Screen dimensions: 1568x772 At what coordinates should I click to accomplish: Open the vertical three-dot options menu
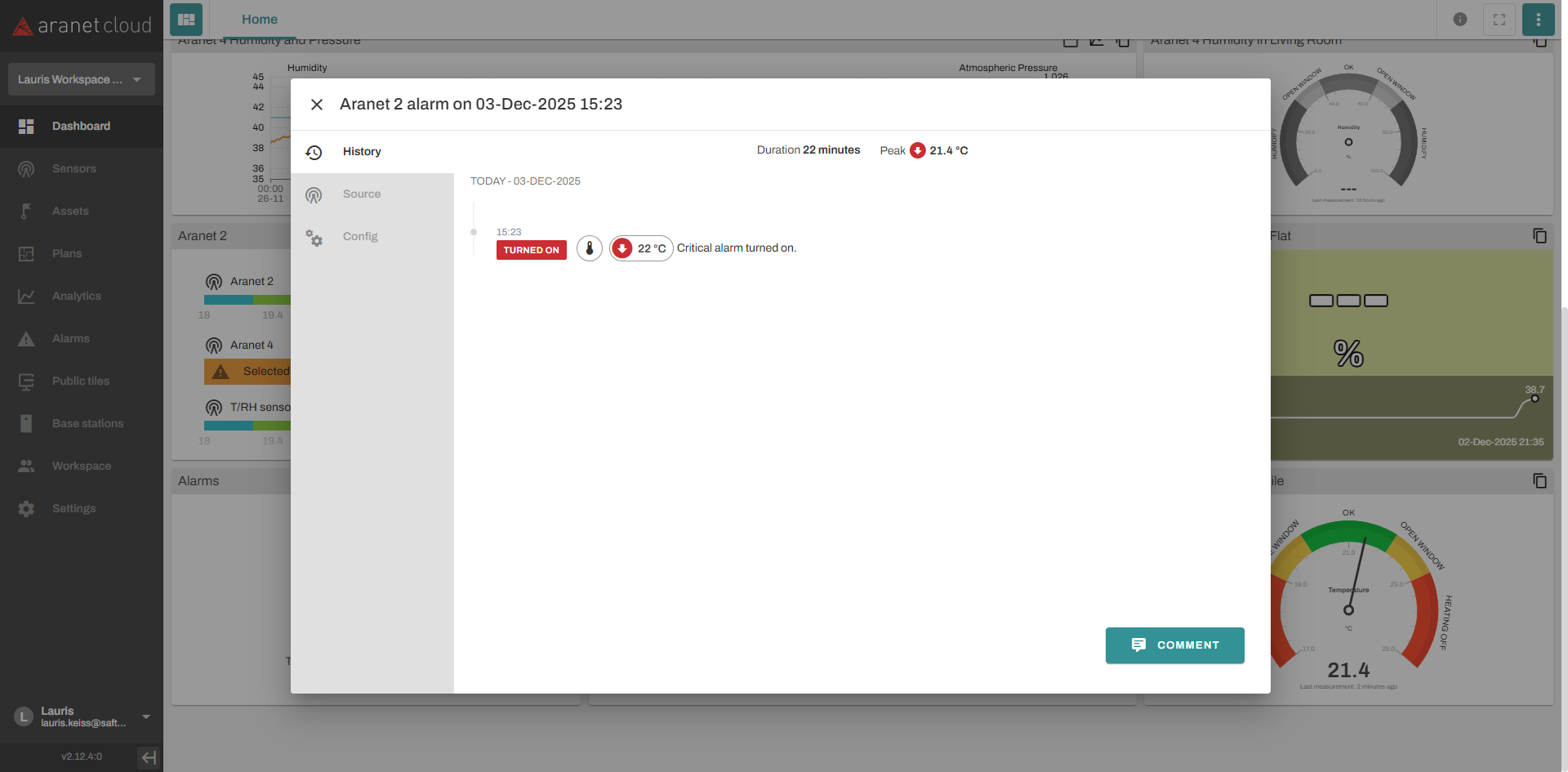tap(1538, 20)
